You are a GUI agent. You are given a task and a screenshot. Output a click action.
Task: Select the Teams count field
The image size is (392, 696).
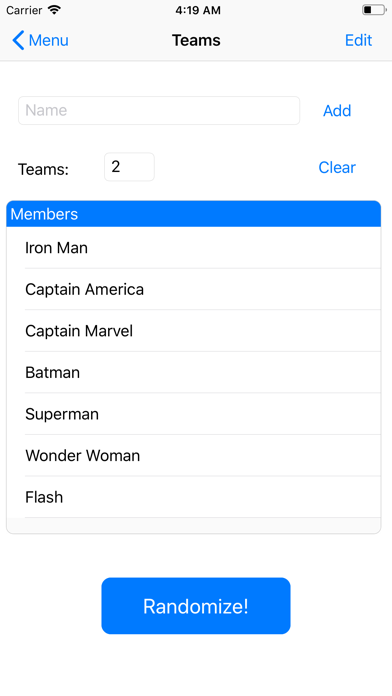point(129,167)
